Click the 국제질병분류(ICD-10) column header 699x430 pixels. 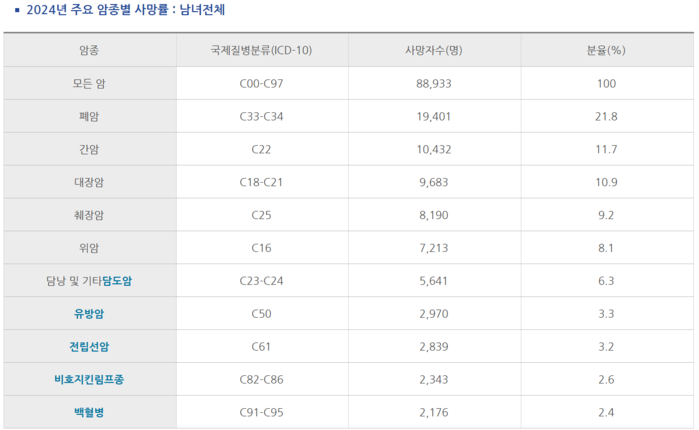coord(262,50)
